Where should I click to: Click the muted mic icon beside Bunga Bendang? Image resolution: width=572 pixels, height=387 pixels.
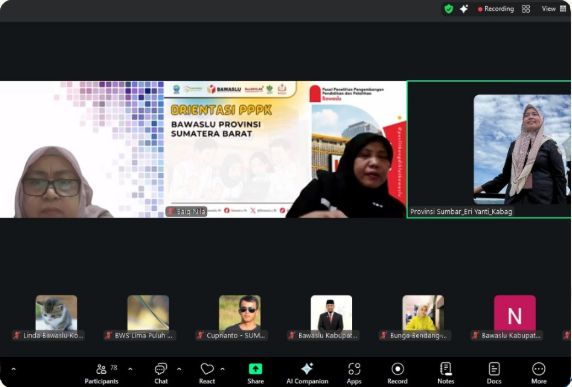pyautogui.click(x=383, y=336)
